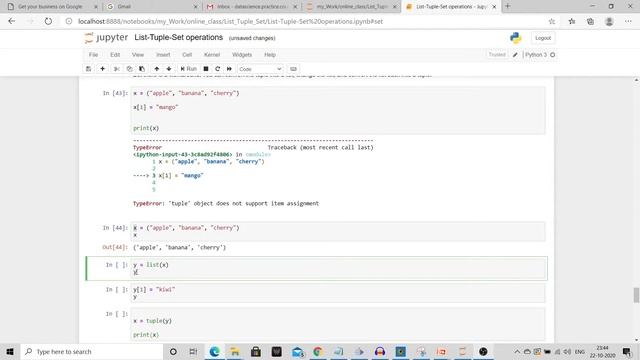Open the View menu
Image resolution: width=640 pixels, height=360 pixels.
pos(138,55)
